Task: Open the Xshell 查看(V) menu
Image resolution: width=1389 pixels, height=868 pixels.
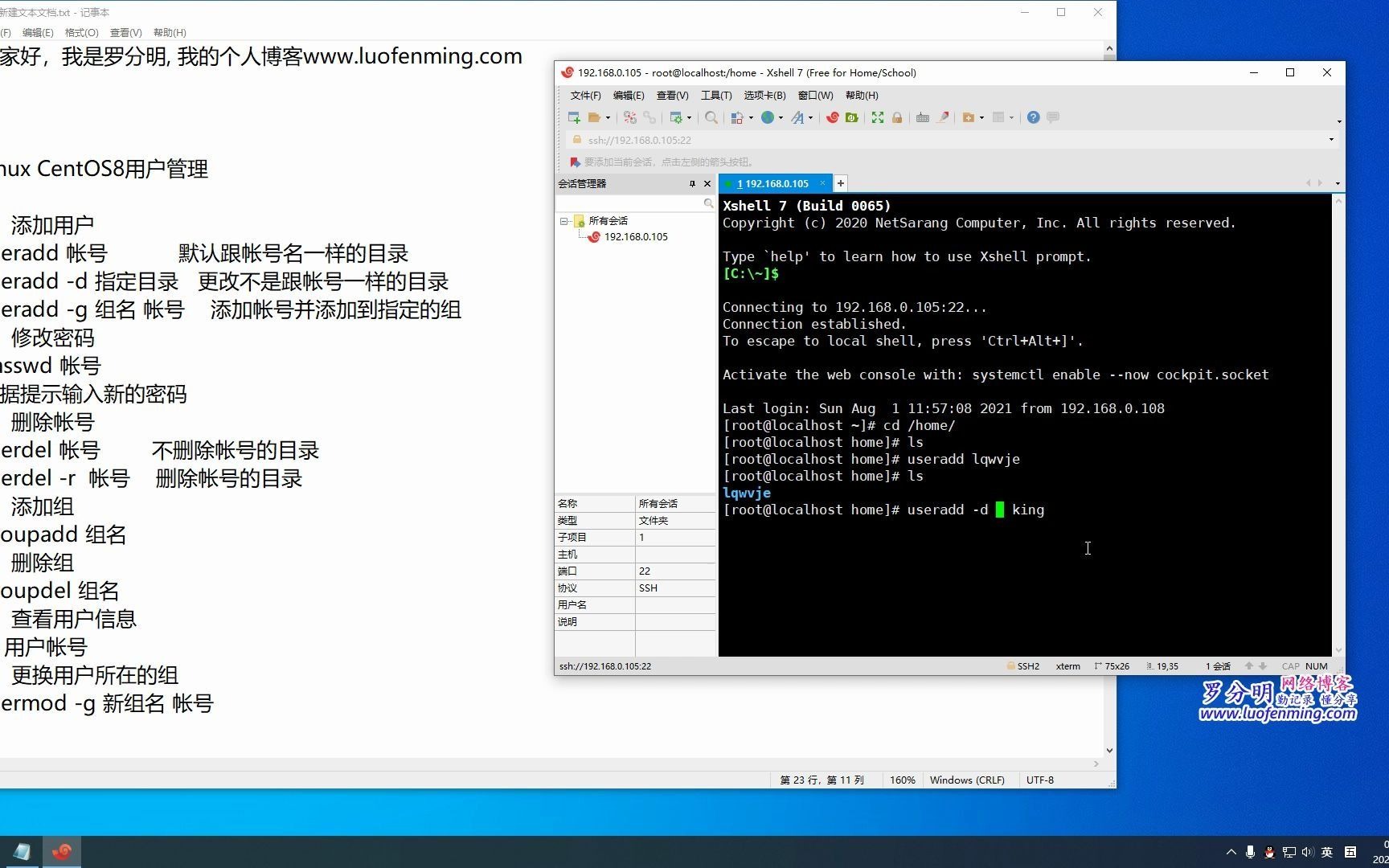Action: 673,95
